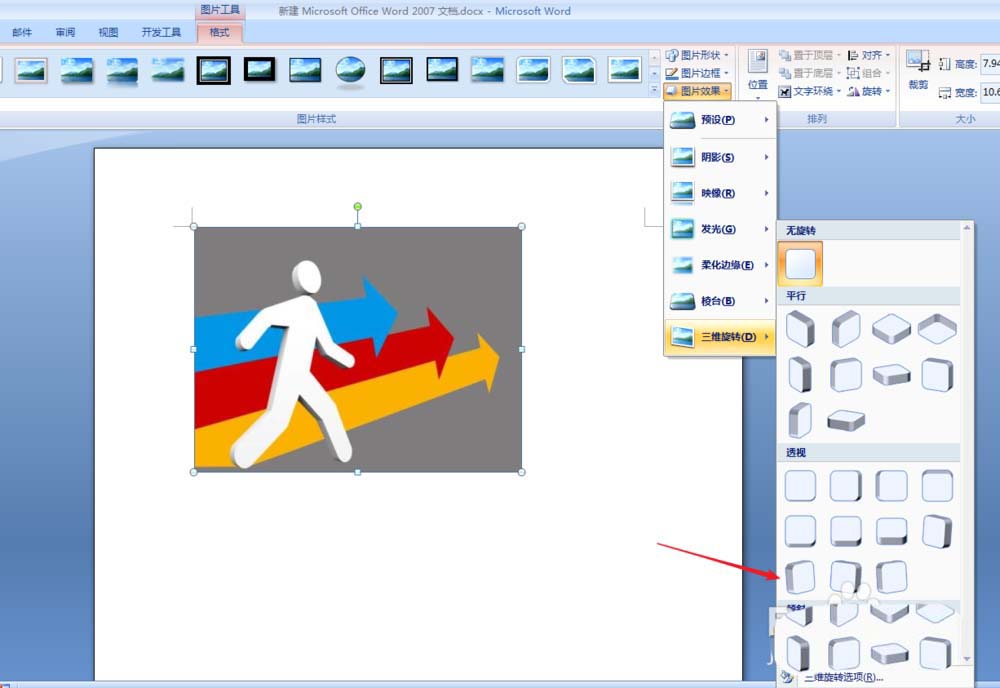Open the 棱台(B) bevel submenu

click(x=720, y=301)
